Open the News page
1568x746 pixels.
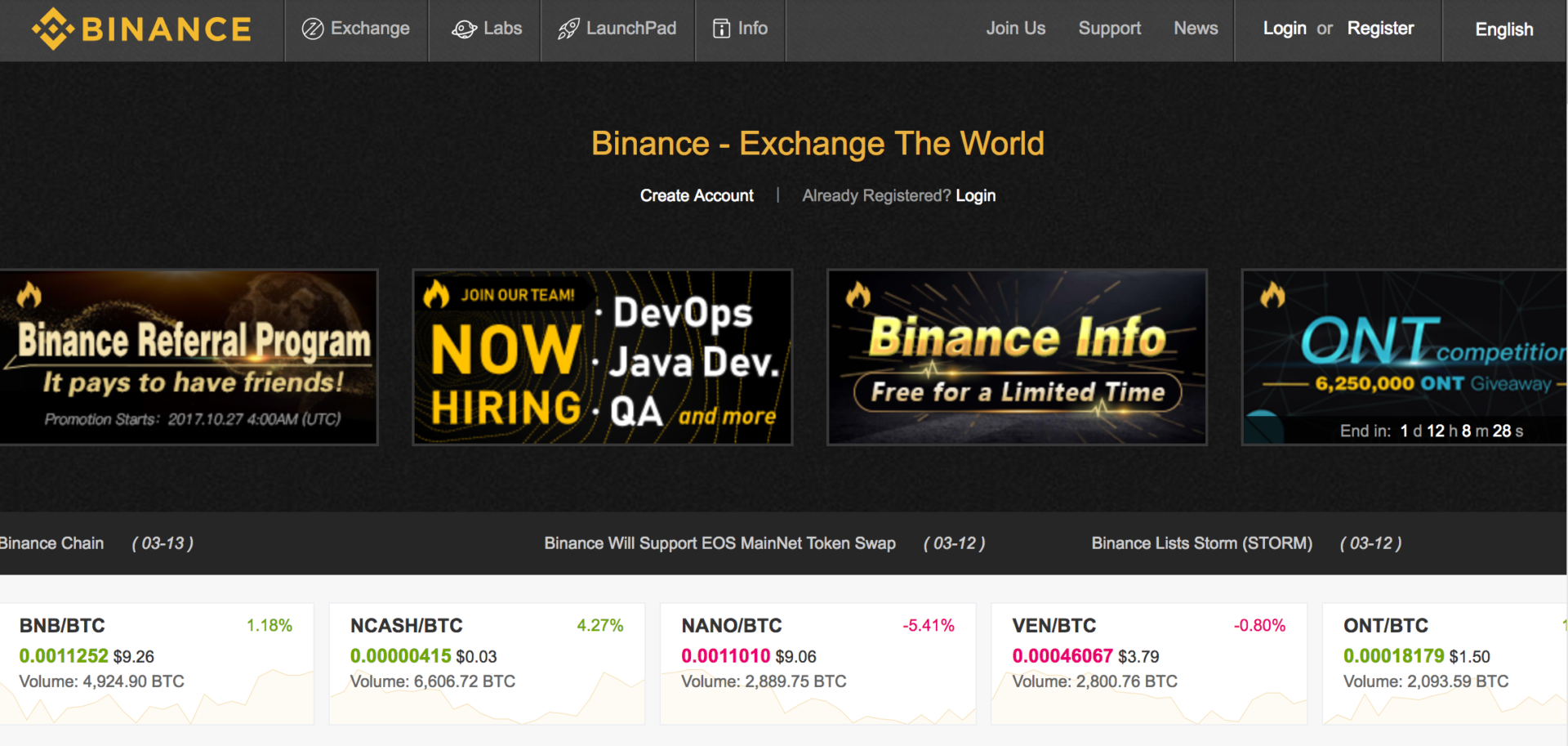1196,29
